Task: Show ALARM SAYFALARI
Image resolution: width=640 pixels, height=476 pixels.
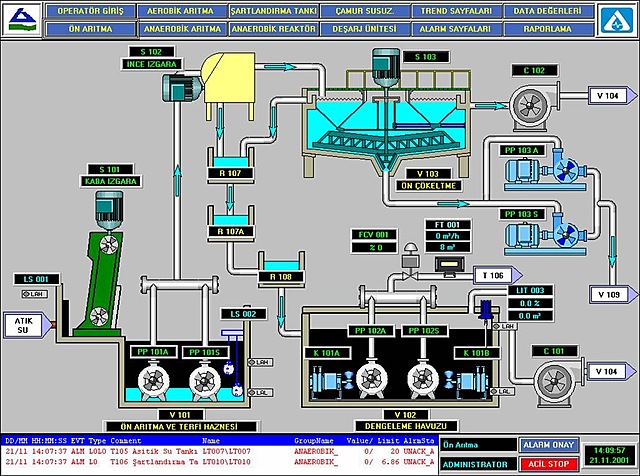Action: point(456,29)
